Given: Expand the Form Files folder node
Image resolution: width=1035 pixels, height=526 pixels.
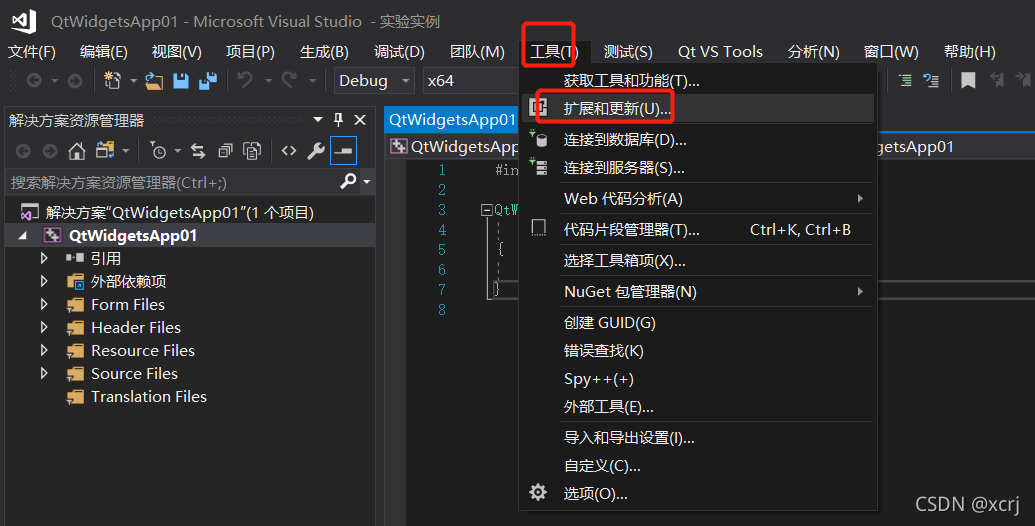Looking at the screenshot, I should (x=44, y=304).
